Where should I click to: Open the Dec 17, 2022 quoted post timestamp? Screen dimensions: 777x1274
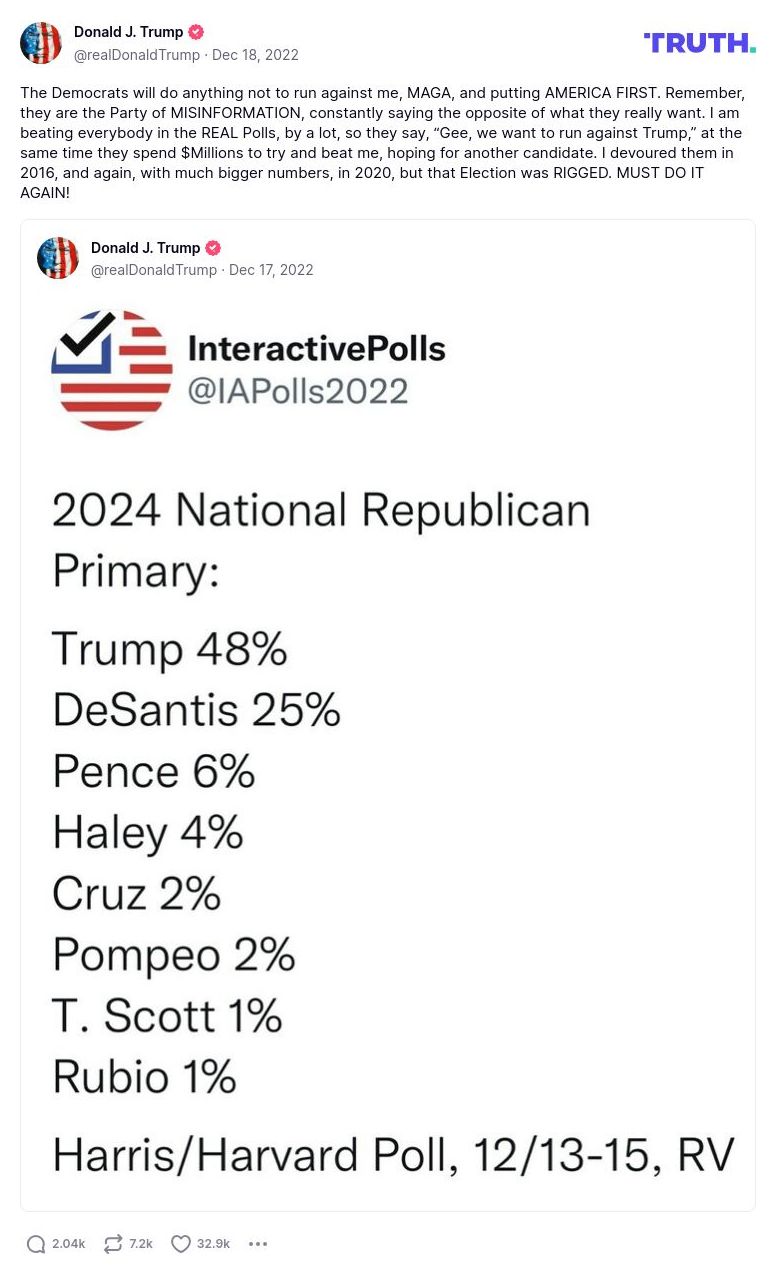[271, 269]
